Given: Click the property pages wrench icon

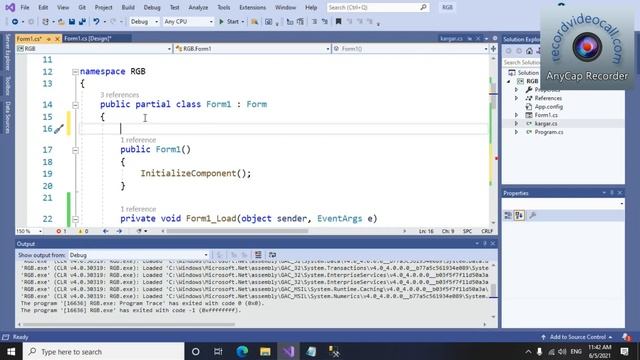Looking at the screenshot, I should click(x=532, y=215).
